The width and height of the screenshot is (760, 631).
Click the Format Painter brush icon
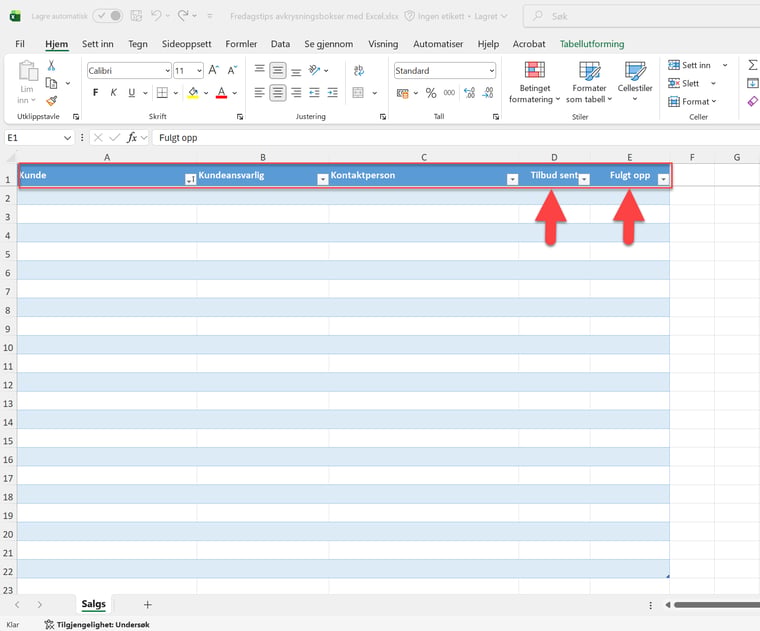pos(51,101)
